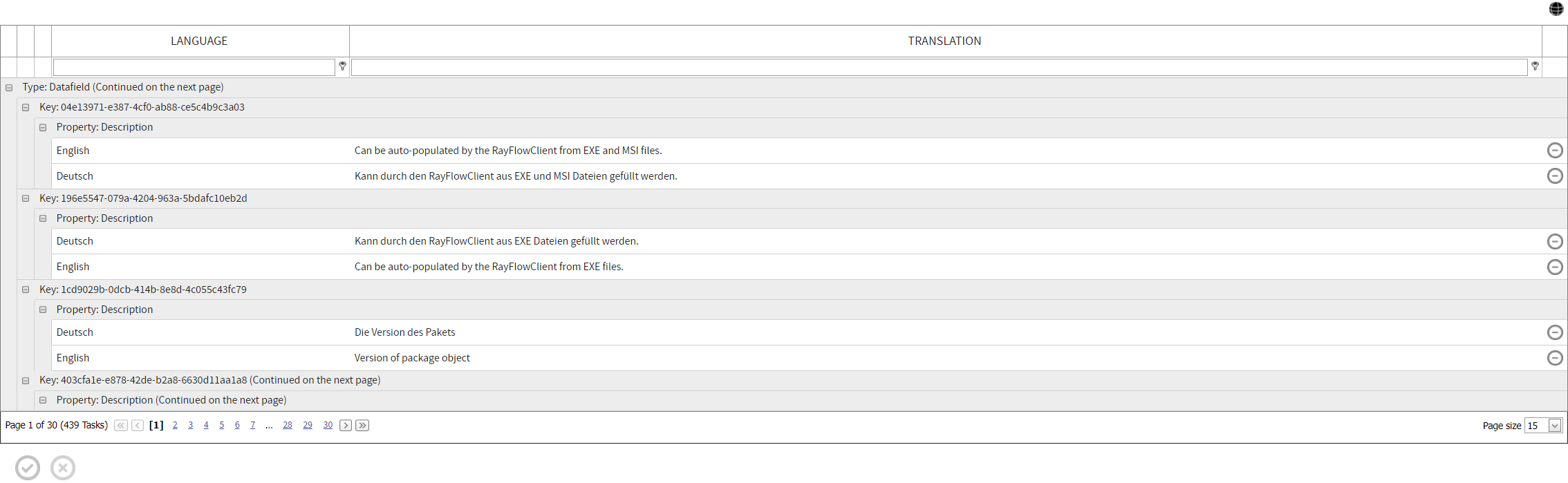This screenshot has height=483, width=1568.
Task: Click the globe language icon at top right
Action: [1557, 9]
